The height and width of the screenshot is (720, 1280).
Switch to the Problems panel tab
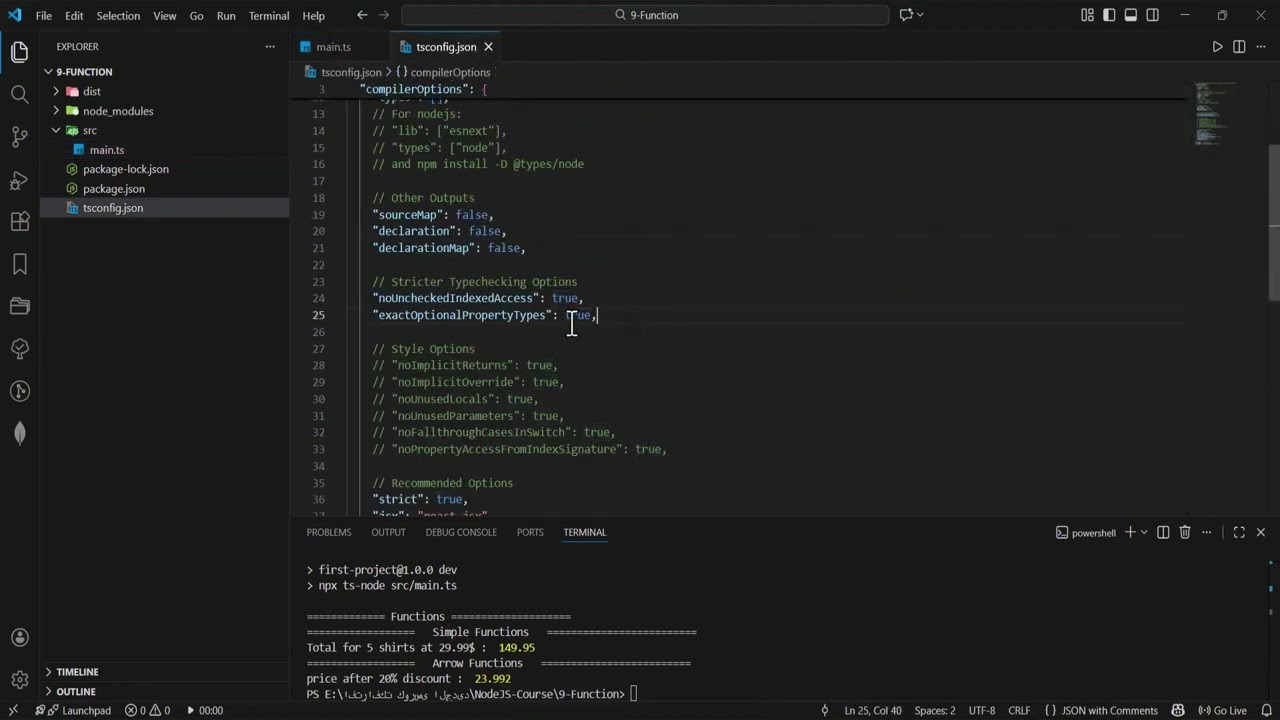click(329, 533)
